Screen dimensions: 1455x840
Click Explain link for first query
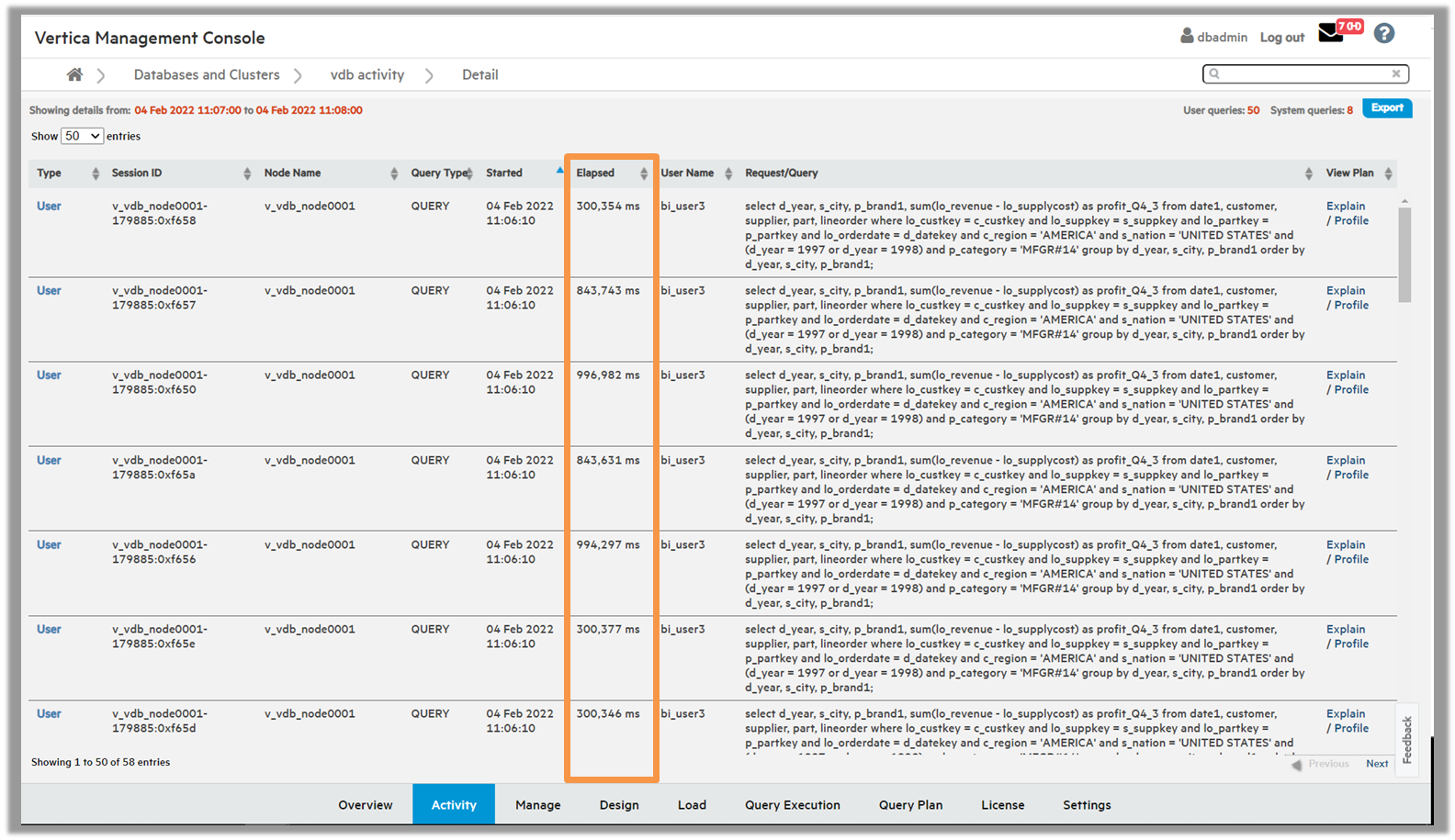[1345, 207]
